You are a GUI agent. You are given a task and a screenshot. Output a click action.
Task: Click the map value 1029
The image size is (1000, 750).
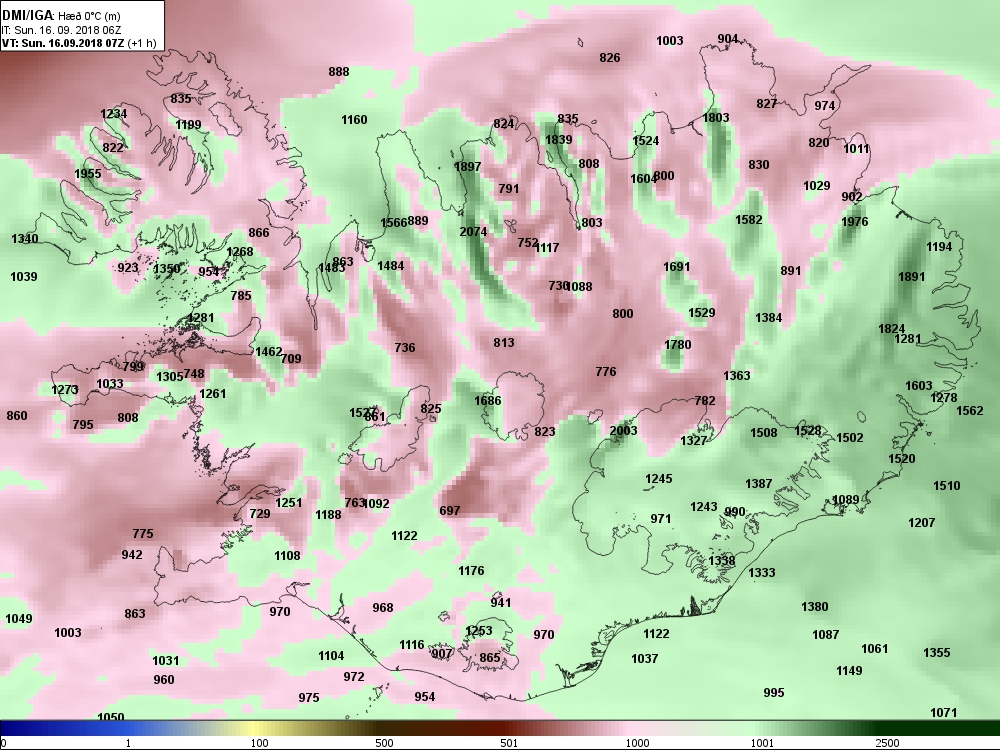click(816, 186)
